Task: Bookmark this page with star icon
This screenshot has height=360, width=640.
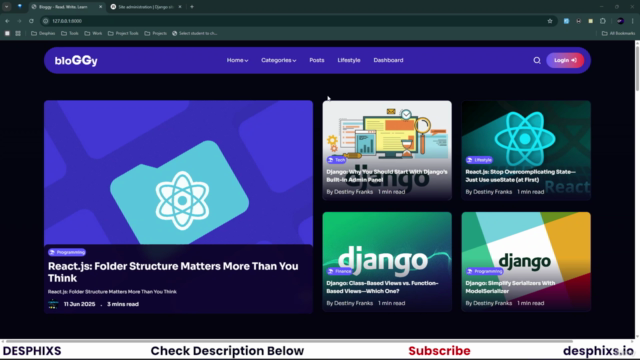Action: click(550, 21)
